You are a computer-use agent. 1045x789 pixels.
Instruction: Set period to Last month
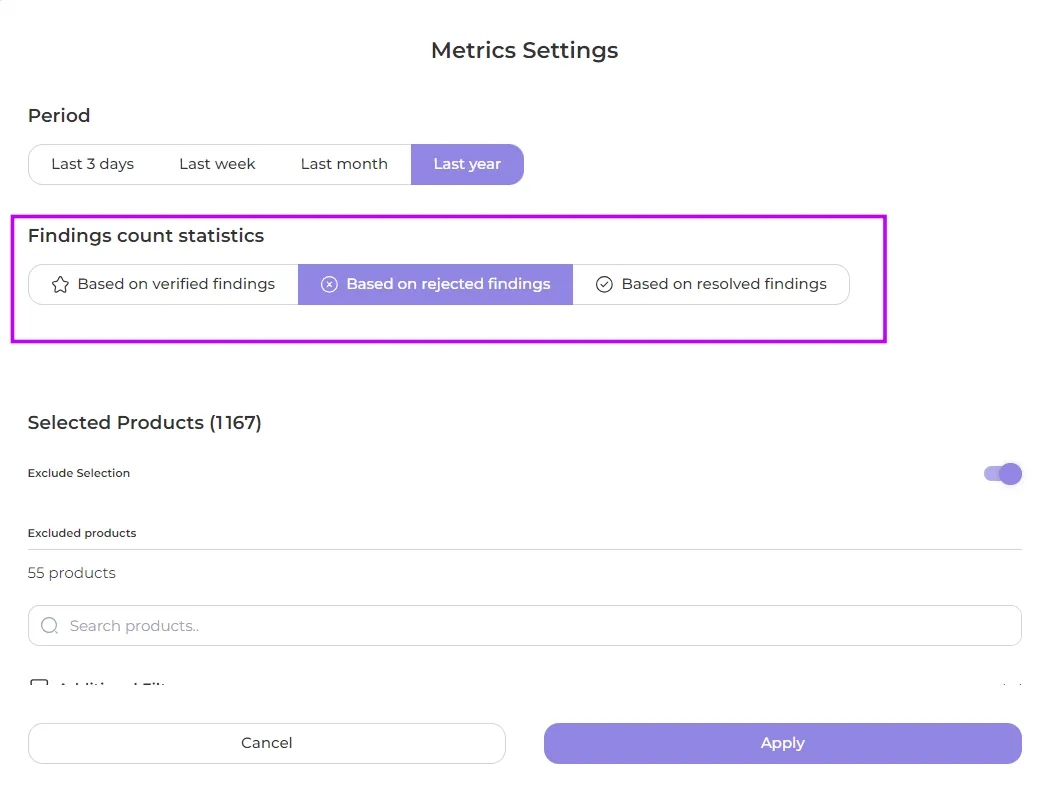(x=344, y=165)
